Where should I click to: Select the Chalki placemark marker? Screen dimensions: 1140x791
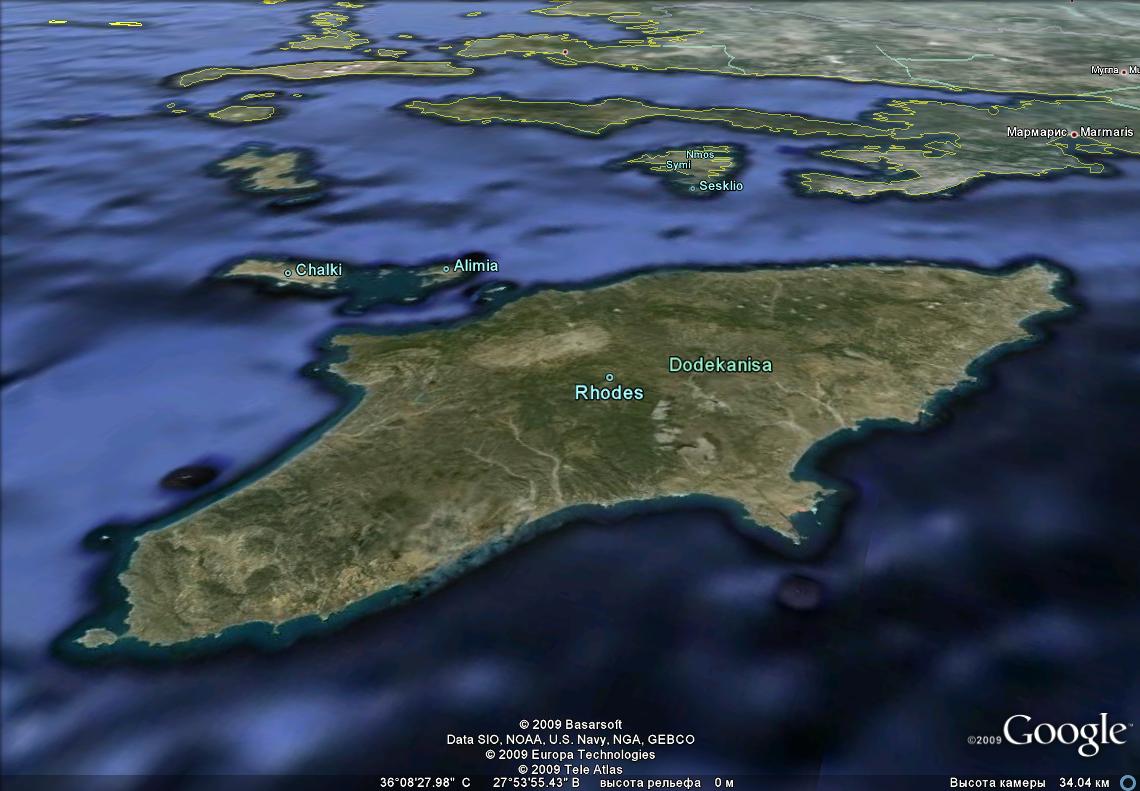point(288,272)
